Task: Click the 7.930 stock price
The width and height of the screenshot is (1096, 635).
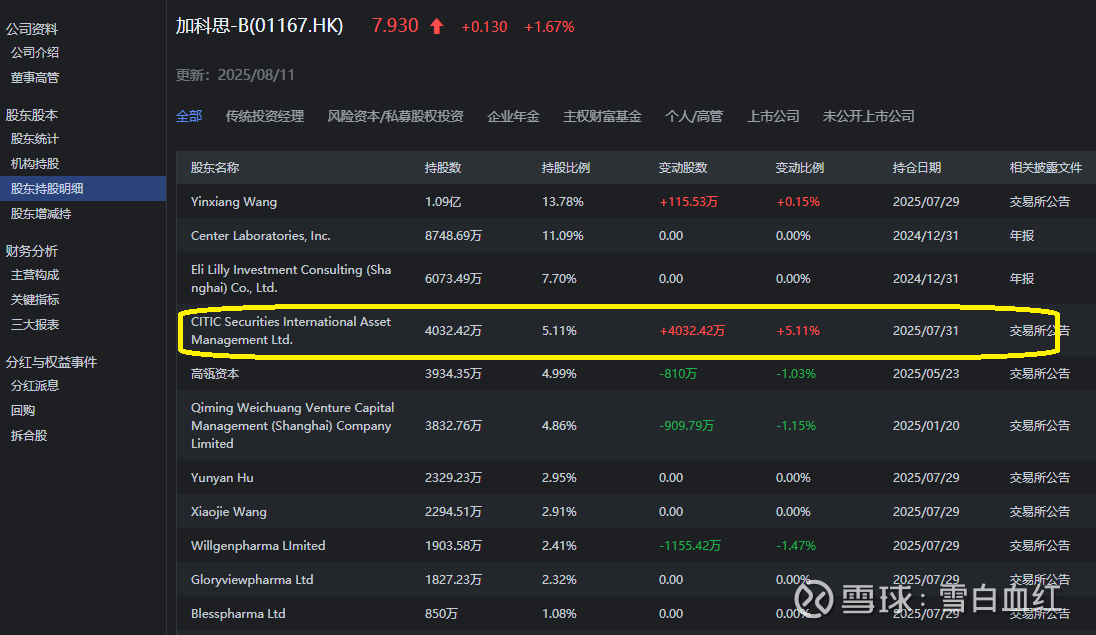Action: pos(395,26)
